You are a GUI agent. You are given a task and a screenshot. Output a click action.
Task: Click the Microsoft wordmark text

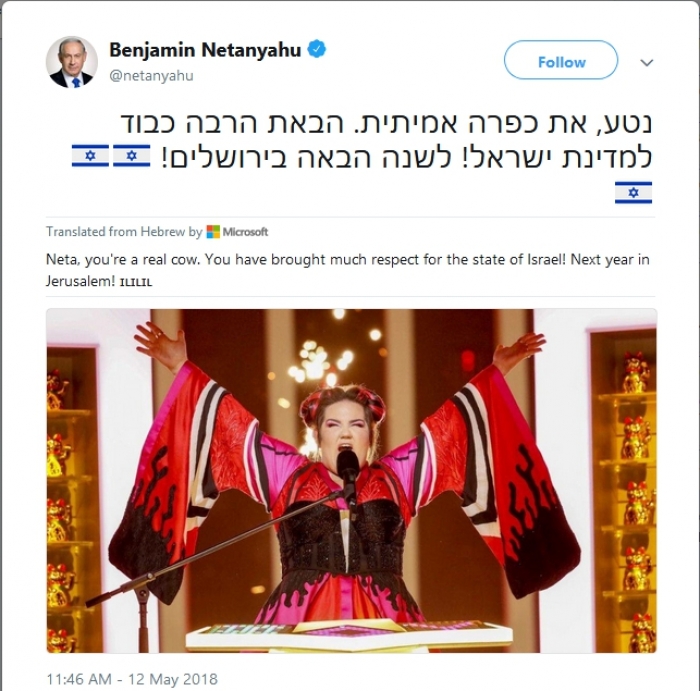point(245,232)
